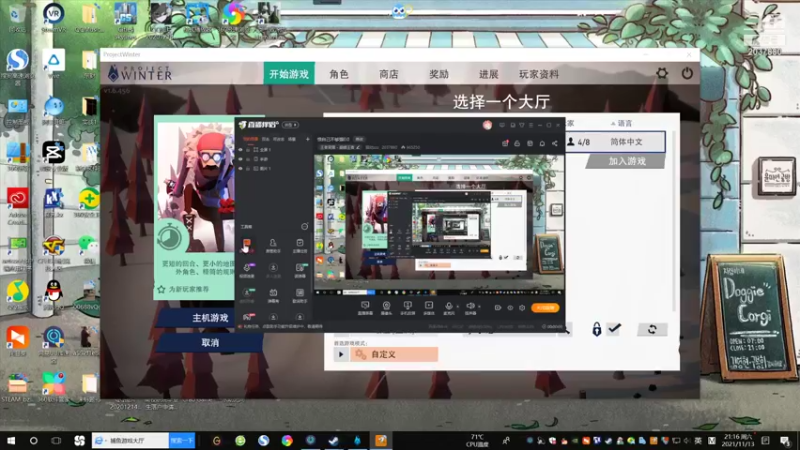Click the orange start streaming button
Screen dimensions: 800x450
click(545, 308)
